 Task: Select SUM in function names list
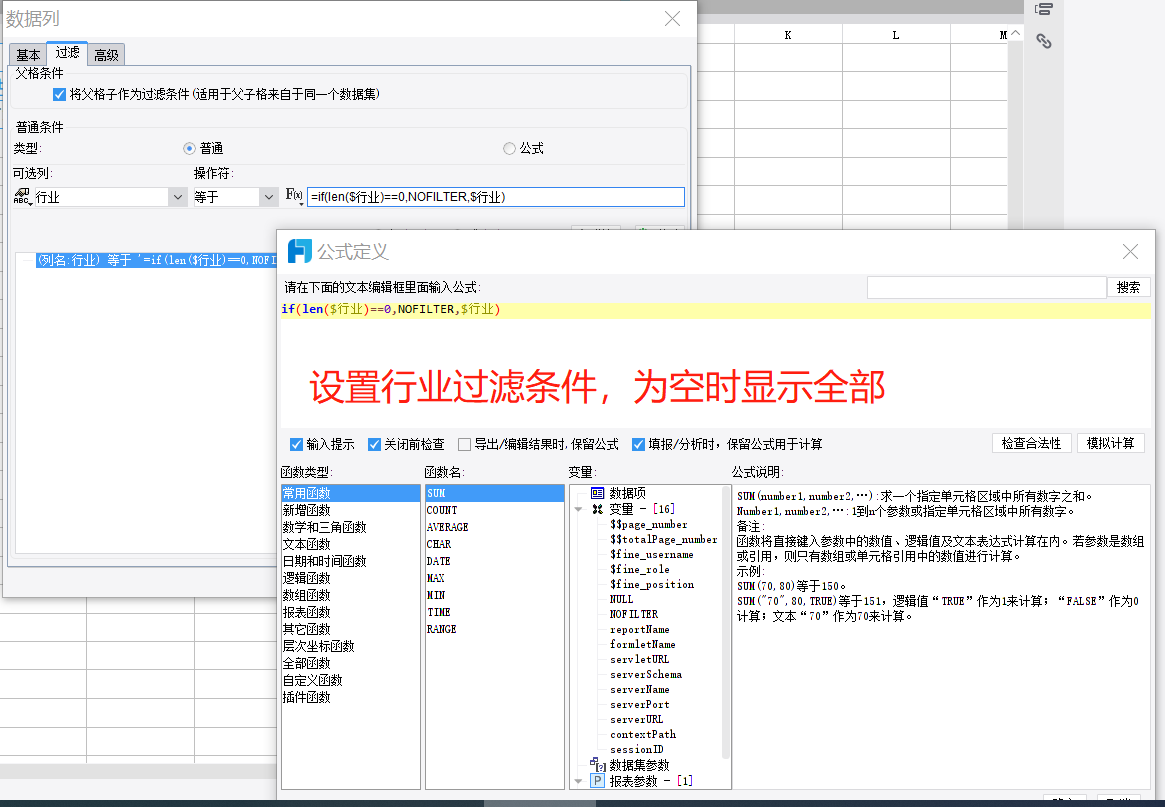tap(495, 493)
